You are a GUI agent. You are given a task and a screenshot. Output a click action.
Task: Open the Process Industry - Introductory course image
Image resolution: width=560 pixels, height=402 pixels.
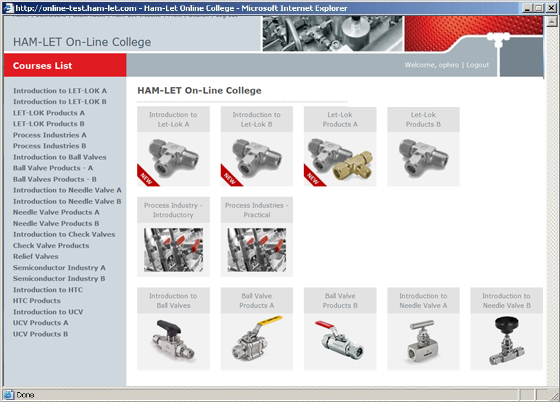pyautogui.click(x=173, y=250)
